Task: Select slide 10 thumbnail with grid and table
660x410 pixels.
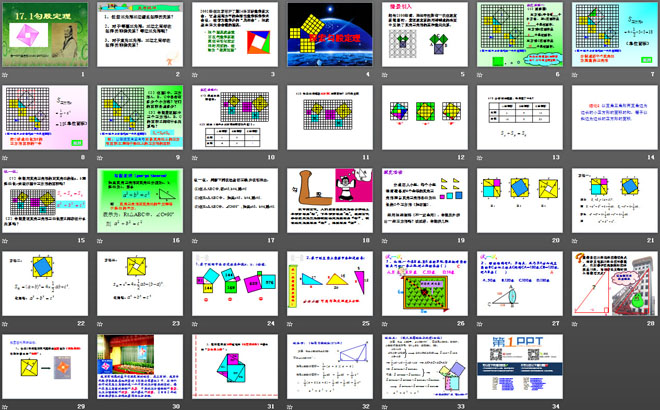Action: pyautogui.click(x=235, y=117)
